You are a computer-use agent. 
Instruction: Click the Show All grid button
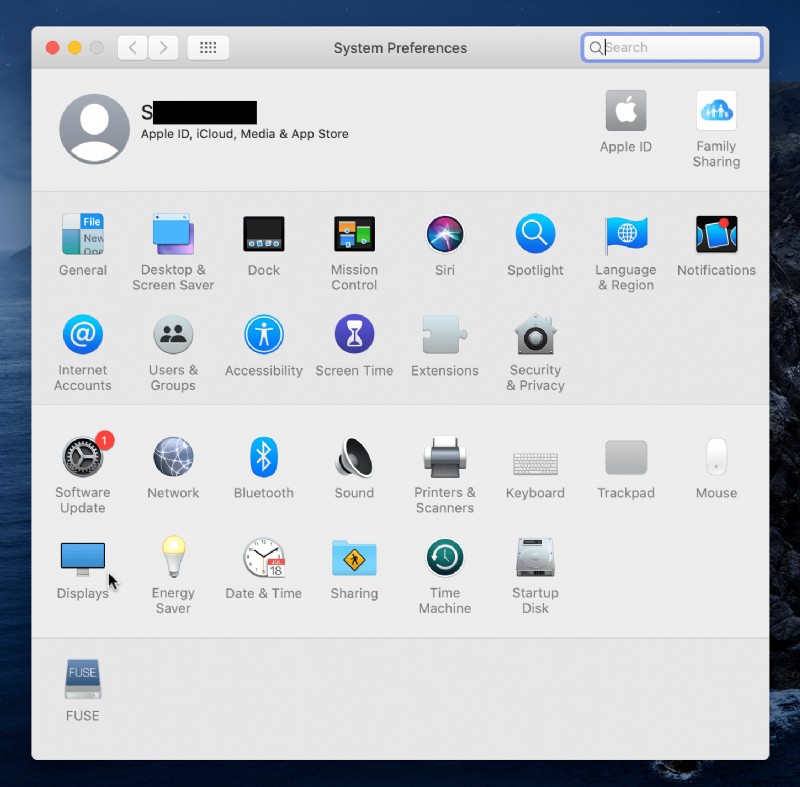(208, 47)
